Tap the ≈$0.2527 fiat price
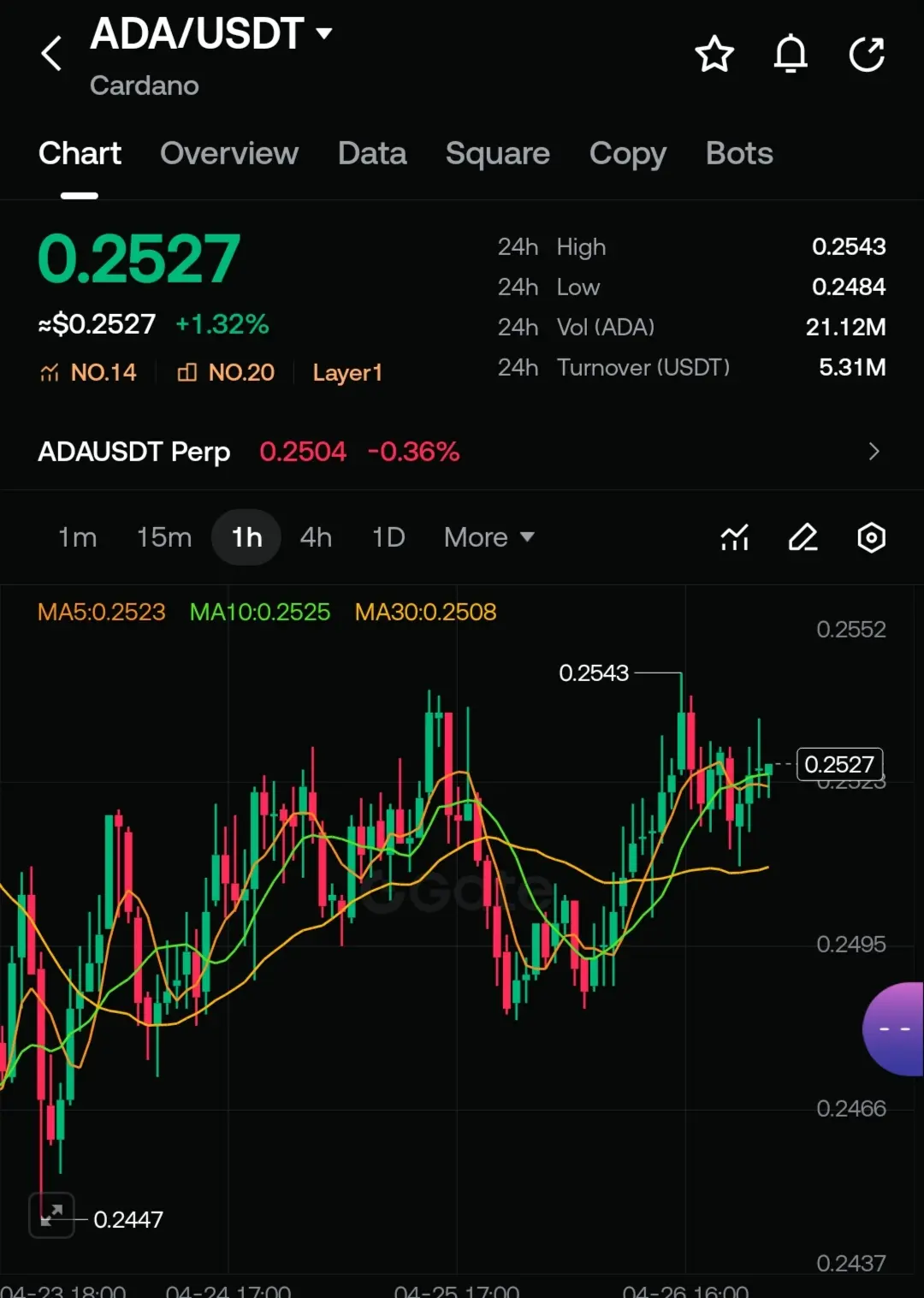The image size is (924, 1298). [98, 324]
